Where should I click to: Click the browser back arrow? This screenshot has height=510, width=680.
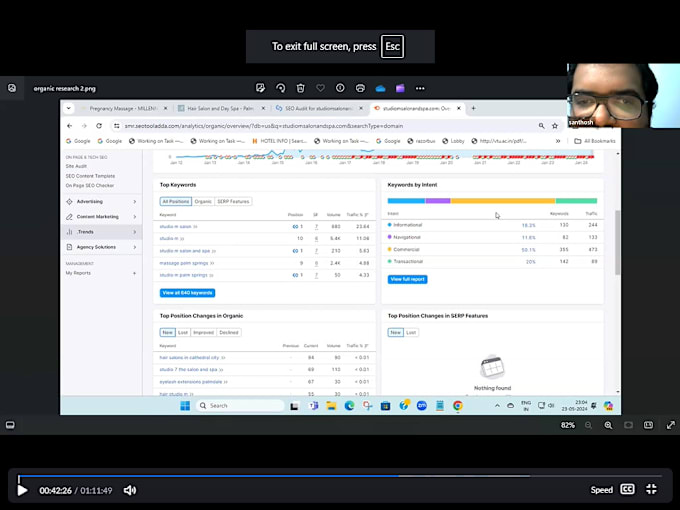click(70, 126)
